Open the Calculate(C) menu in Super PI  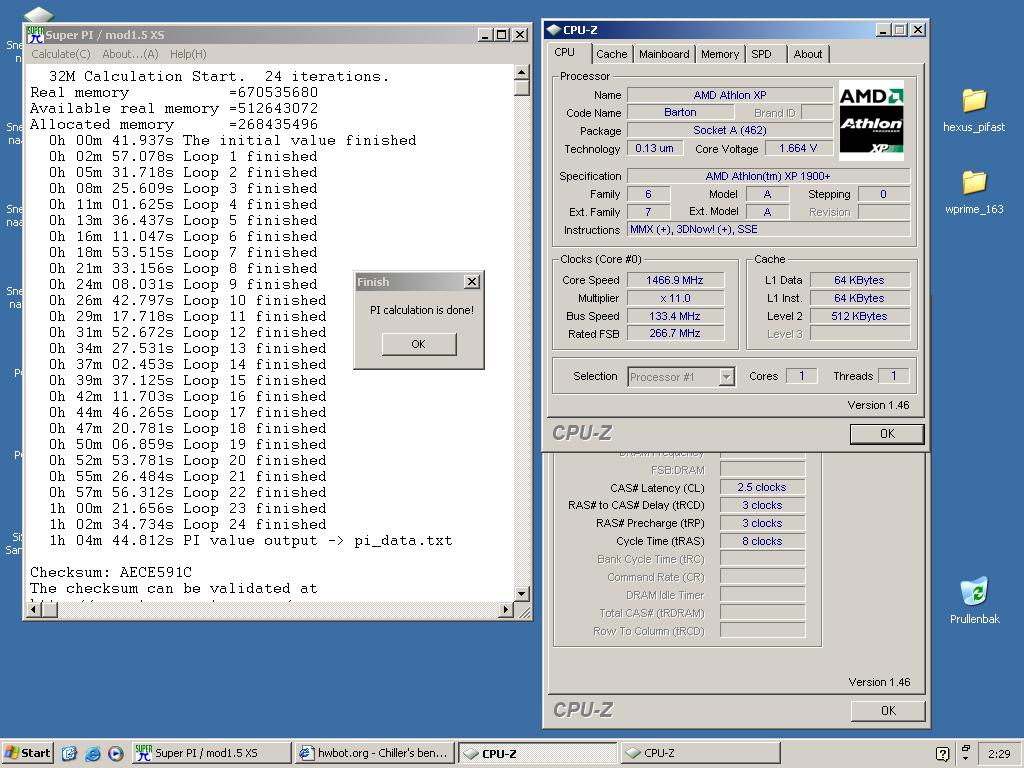(61, 54)
